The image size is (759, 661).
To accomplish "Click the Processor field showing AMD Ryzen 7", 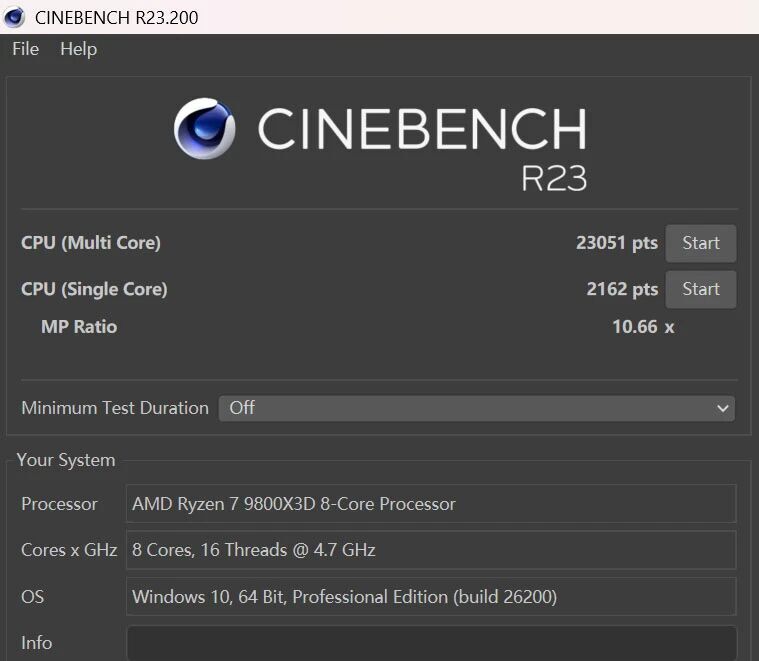I will coord(430,504).
